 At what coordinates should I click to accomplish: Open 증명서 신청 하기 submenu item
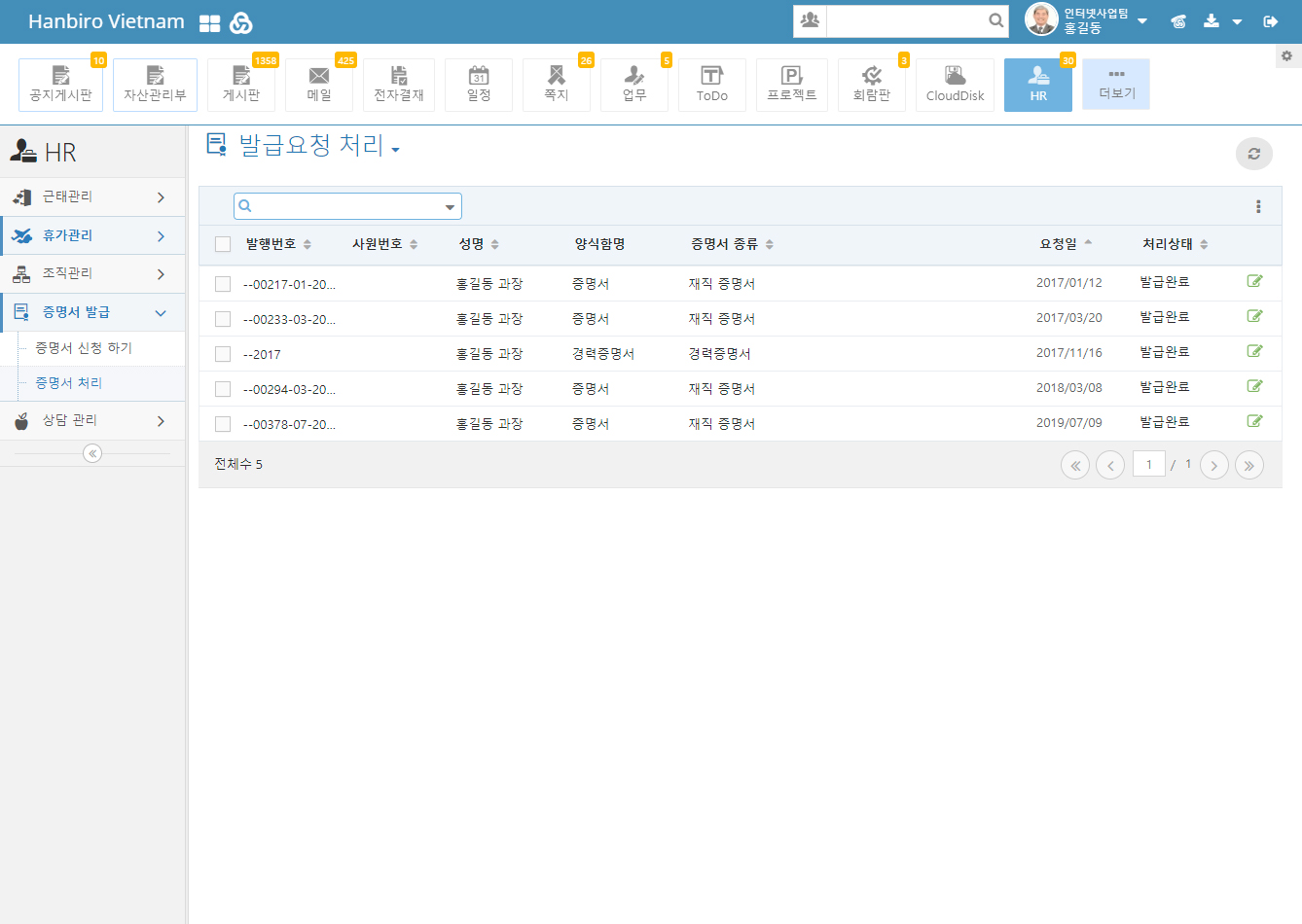click(x=84, y=348)
